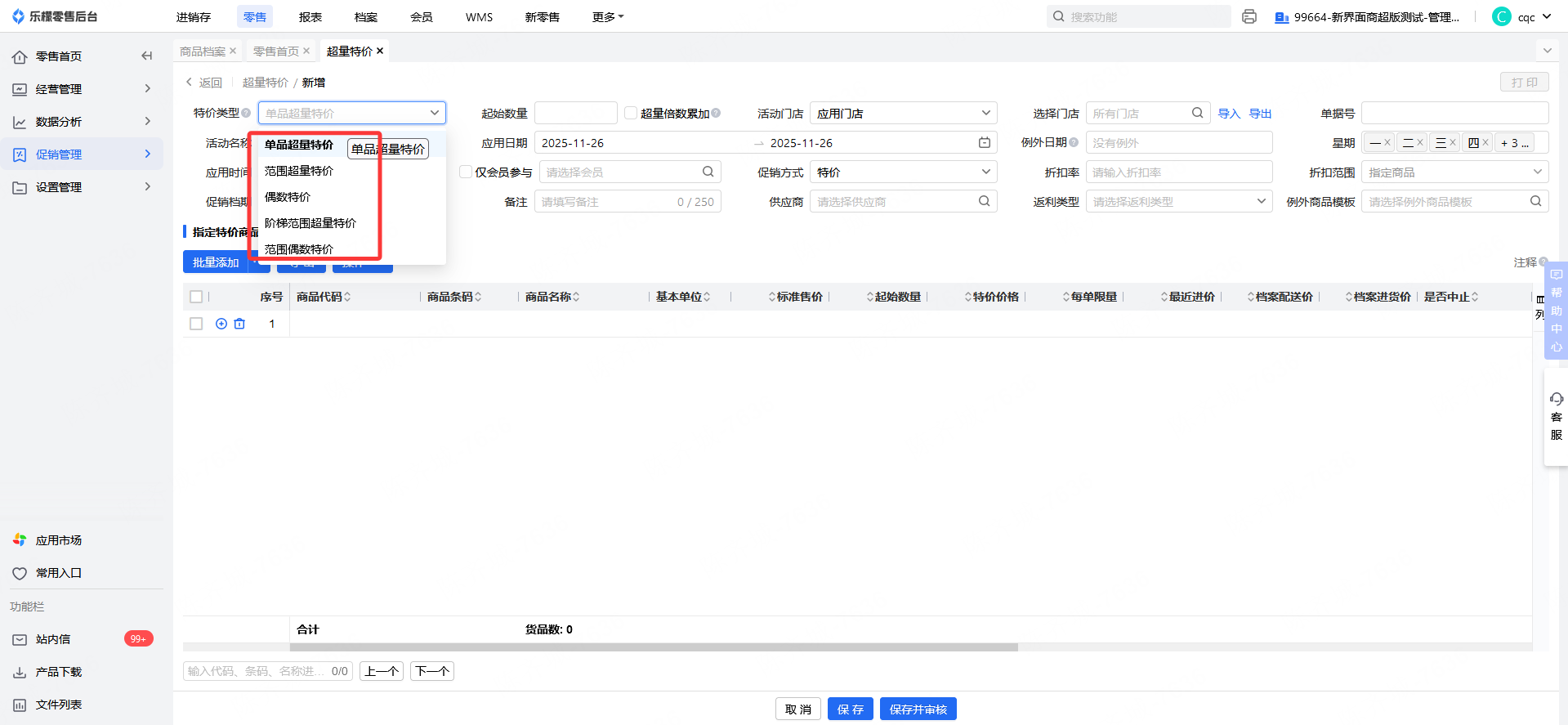Screen dimensions: 1568x725
Task: Open the 报表 menu in top navigation
Action: (x=310, y=17)
